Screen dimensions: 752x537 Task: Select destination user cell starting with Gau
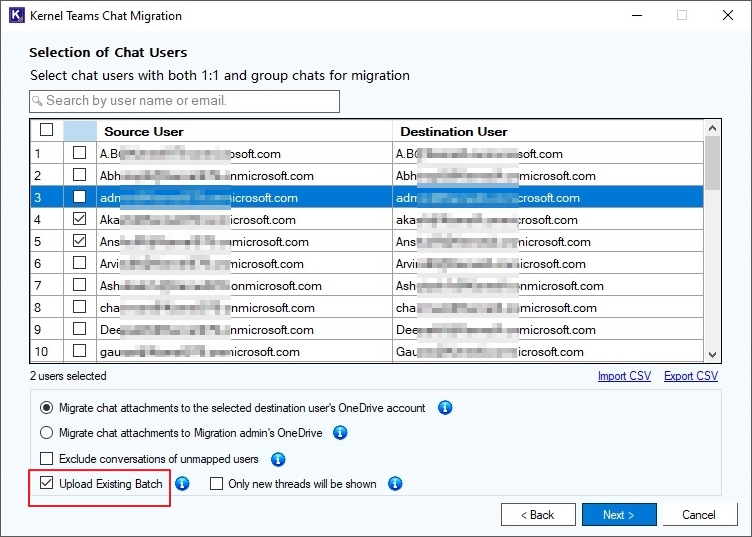pyautogui.click(x=548, y=352)
